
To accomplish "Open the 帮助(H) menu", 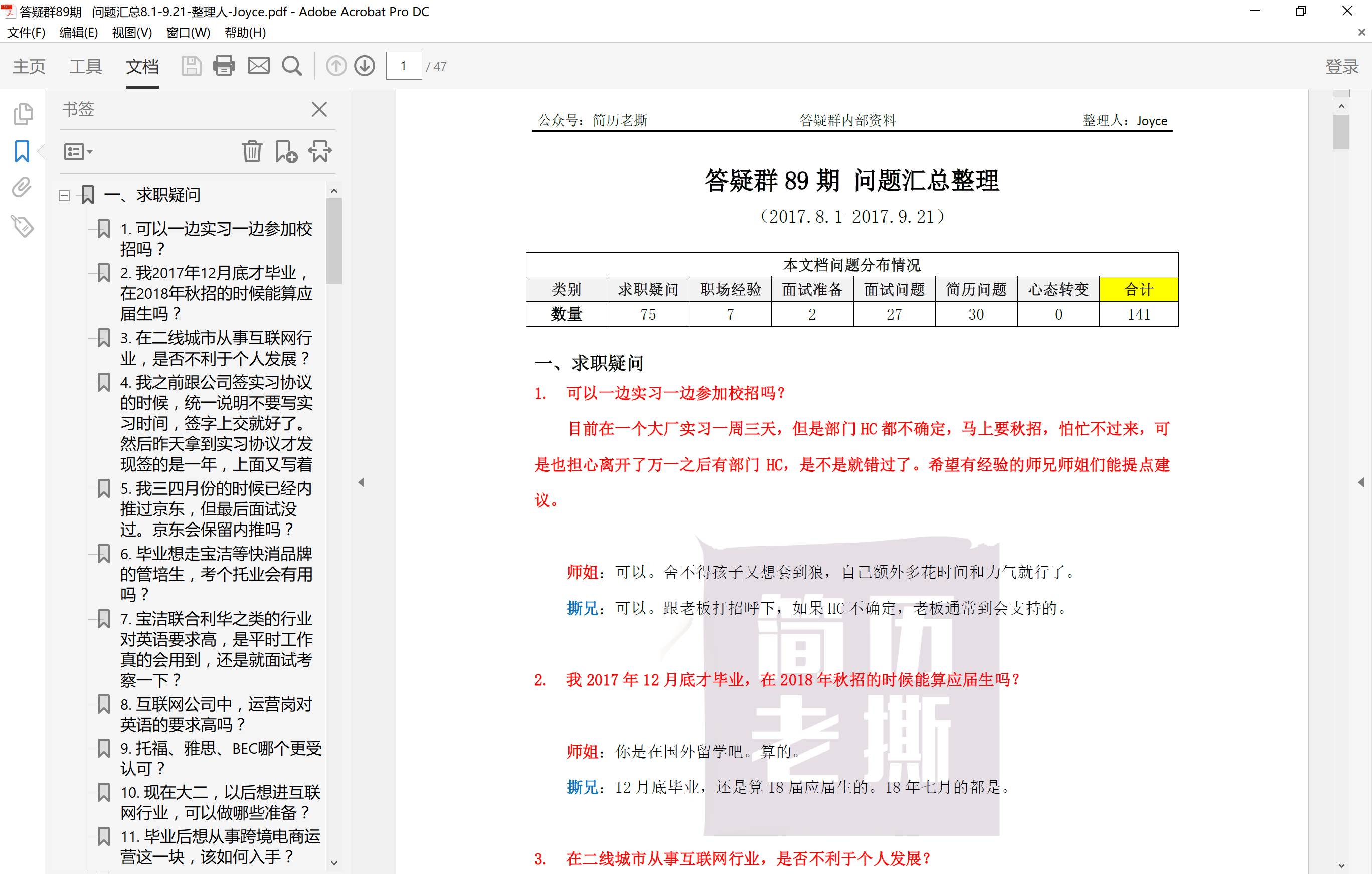I will (245, 33).
